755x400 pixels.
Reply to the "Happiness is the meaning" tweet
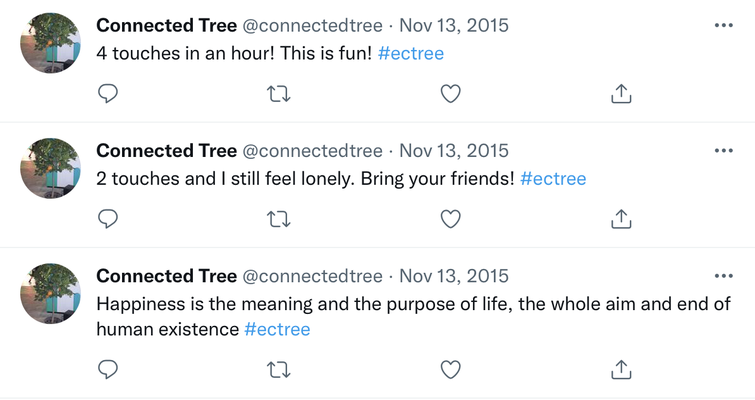pyautogui.click(x=109, y=369)
